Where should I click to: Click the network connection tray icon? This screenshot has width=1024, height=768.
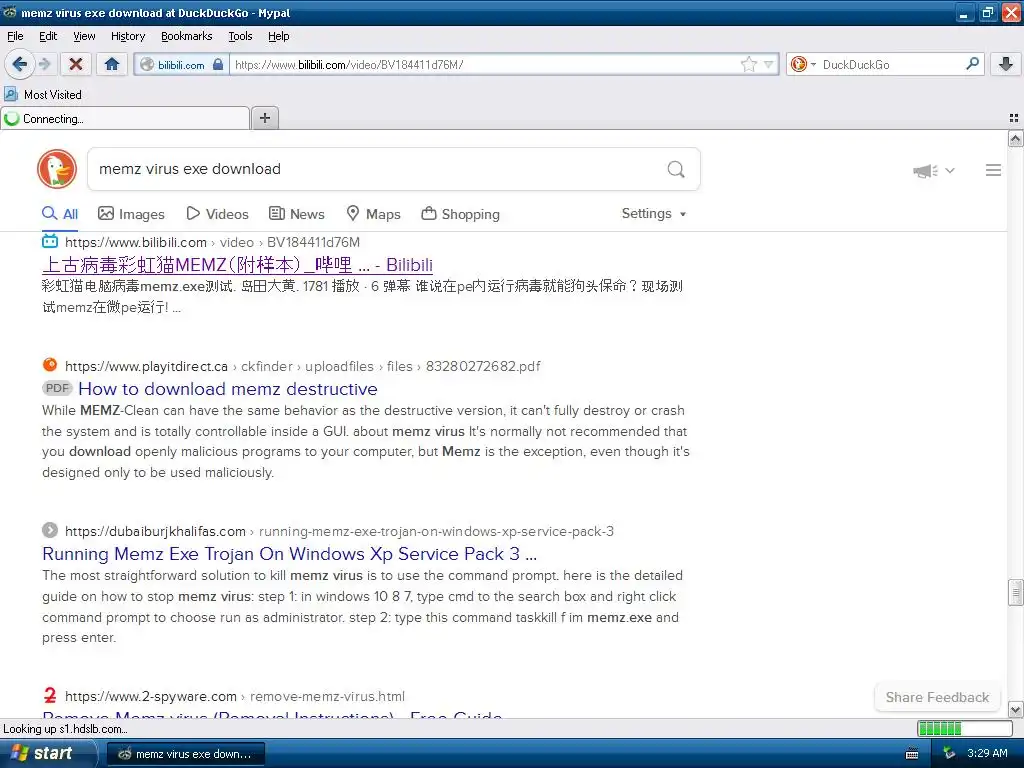949,754
